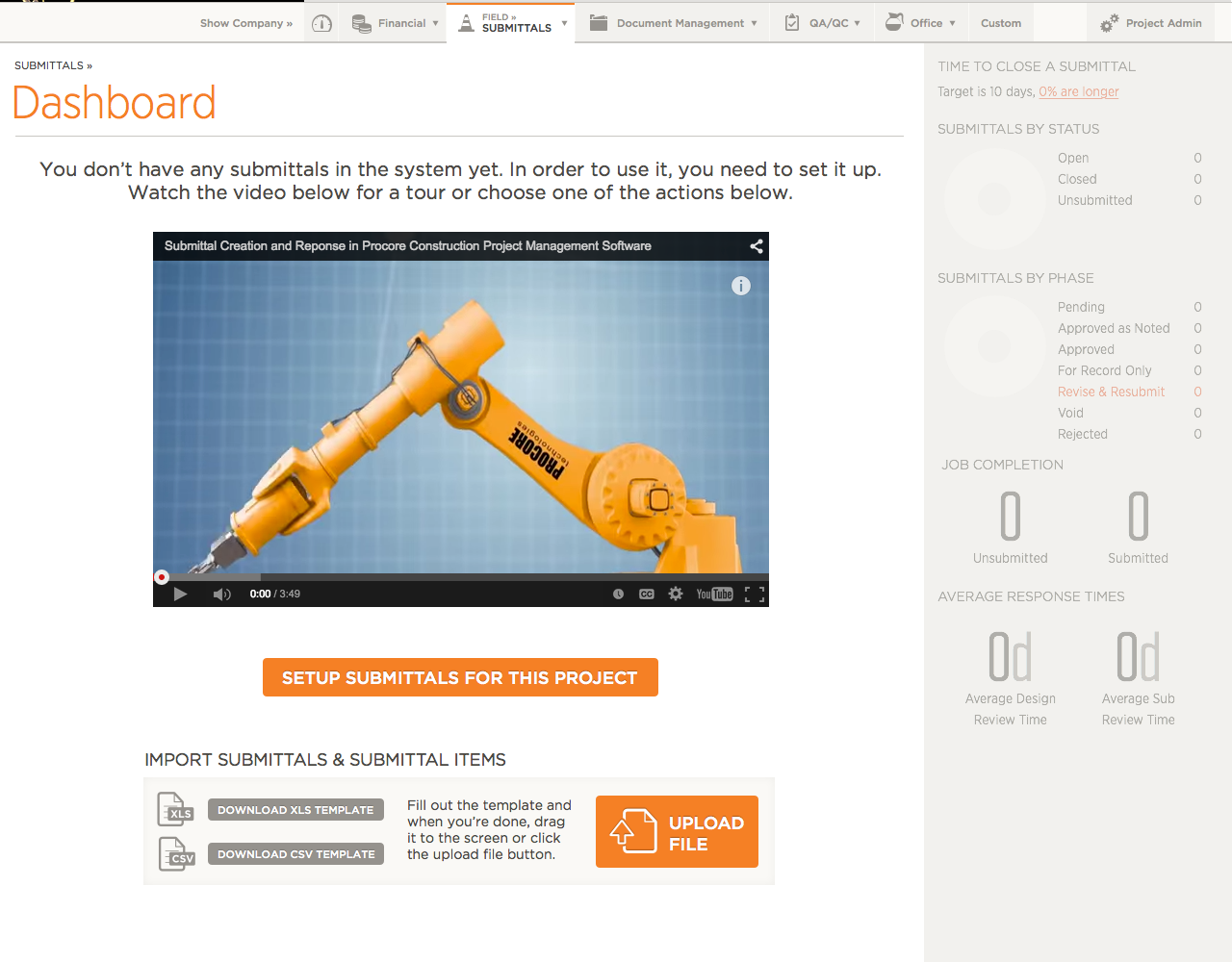Expand the Submittals dropdown arrow
Image resolution: width=1232 pixels, height=962 pixels.
click(564, 23)
